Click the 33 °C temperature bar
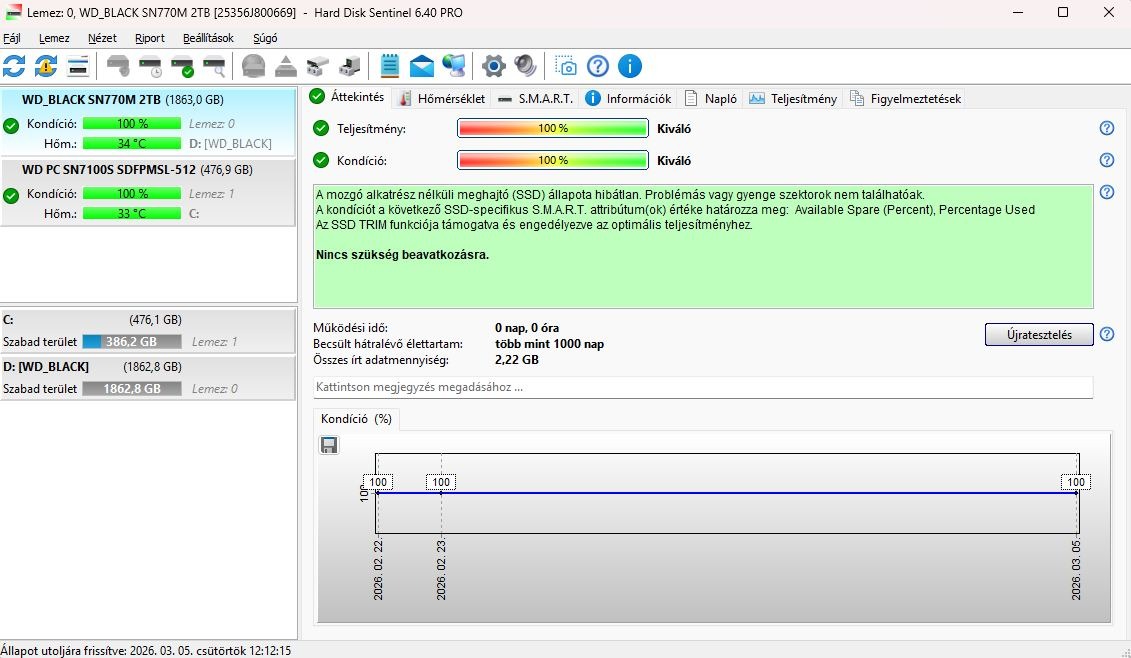This screenshot has height=658, width=1131. [x=132, y=214]
